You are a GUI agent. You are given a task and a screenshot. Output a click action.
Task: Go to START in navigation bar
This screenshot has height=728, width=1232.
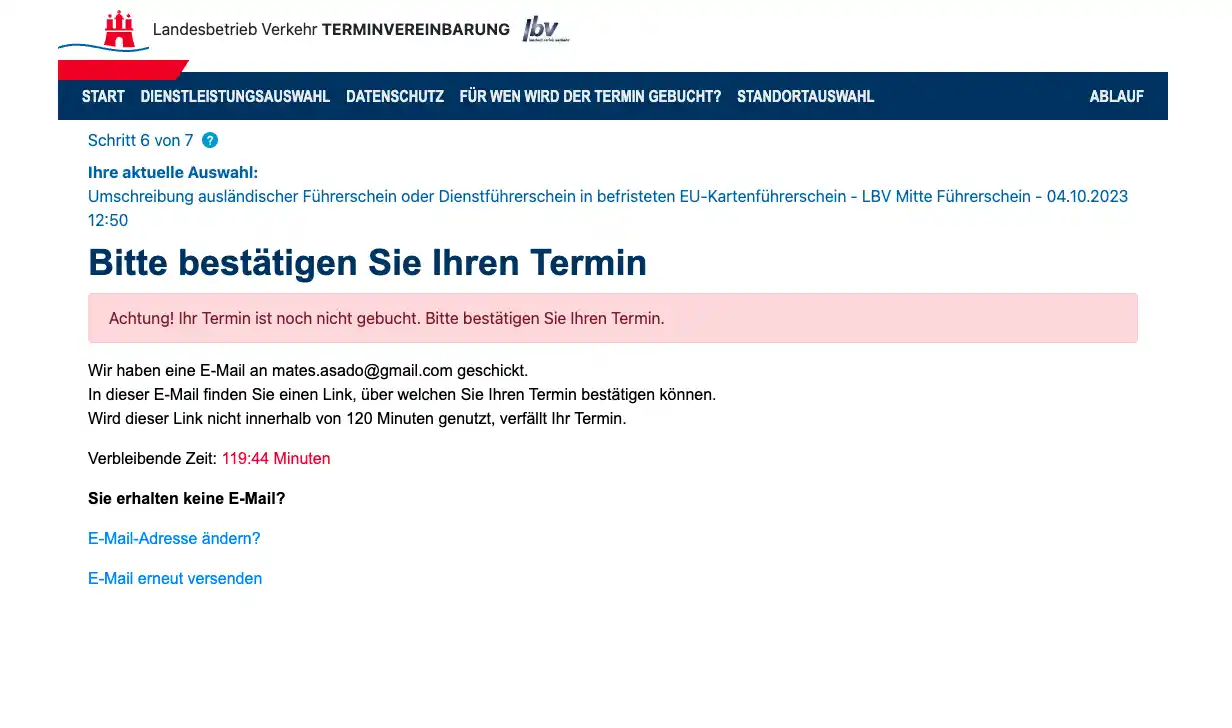tap(103, 97)
